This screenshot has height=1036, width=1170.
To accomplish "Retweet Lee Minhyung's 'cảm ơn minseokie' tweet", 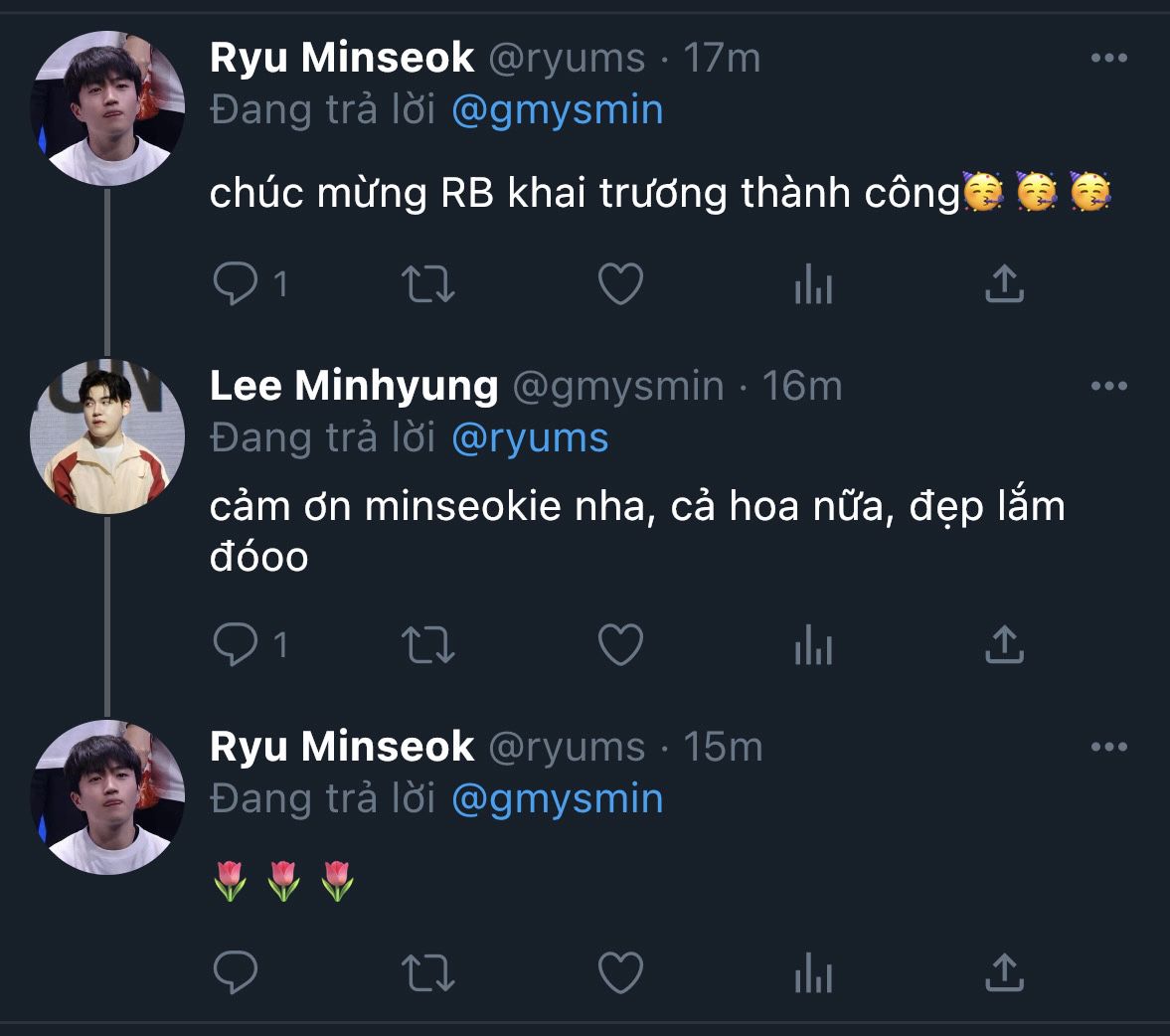I will (x=427, y=645).
